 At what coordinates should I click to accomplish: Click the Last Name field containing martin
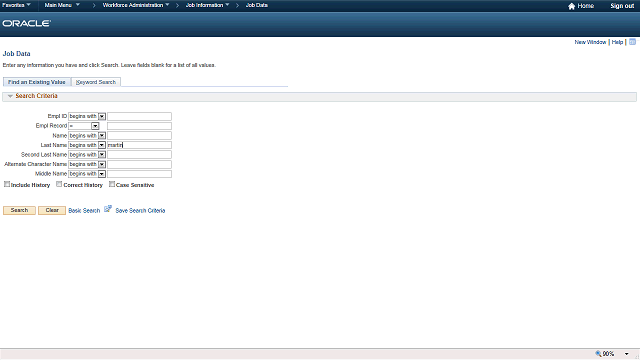point(139,145)
